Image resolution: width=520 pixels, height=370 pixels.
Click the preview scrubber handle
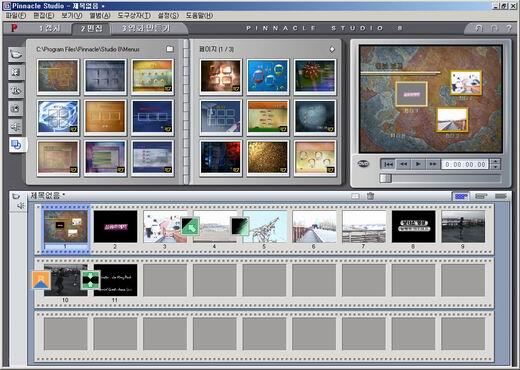point(385,178)
